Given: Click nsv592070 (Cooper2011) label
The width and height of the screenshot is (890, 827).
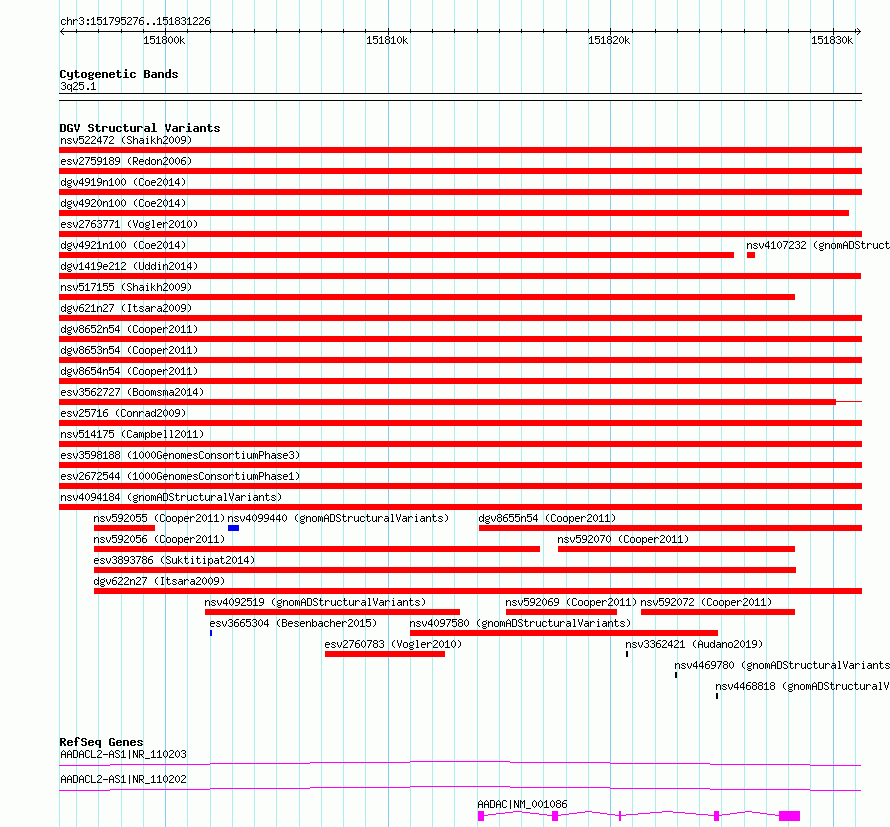Looking at the screenshot, I should [x=623, y=539].
